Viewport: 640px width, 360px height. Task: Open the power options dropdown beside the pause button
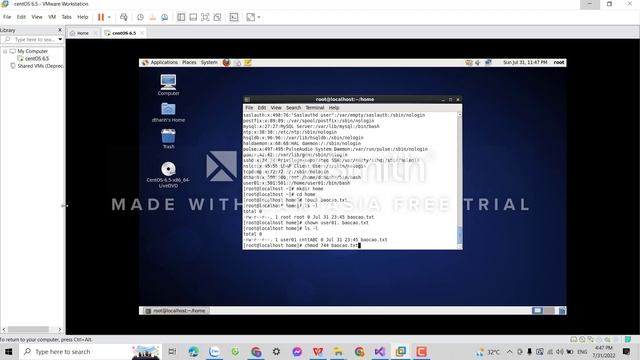[x=109, y=17]
